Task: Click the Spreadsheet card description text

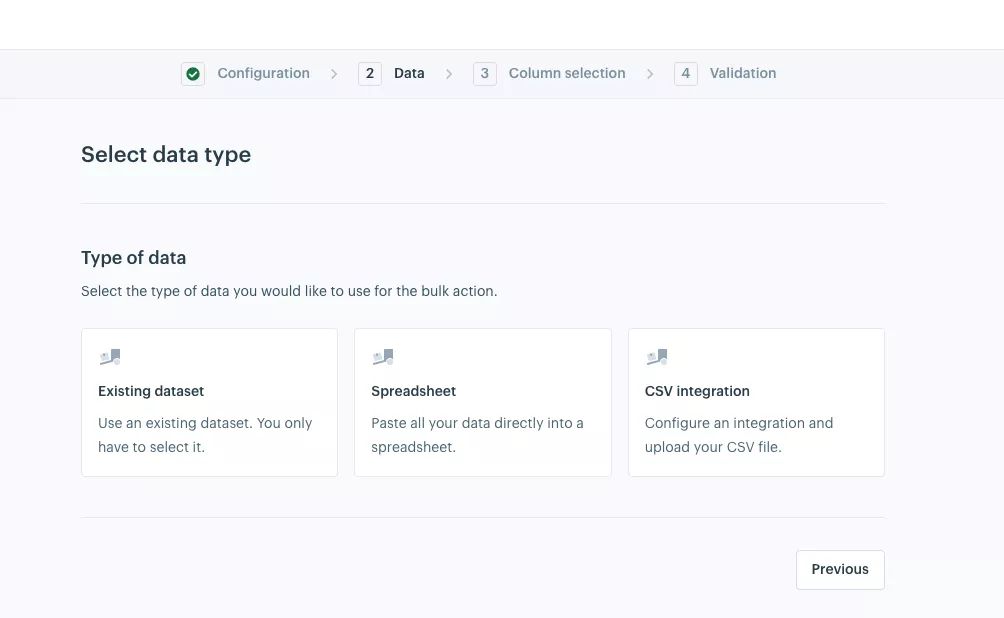Action: (477, 434)
